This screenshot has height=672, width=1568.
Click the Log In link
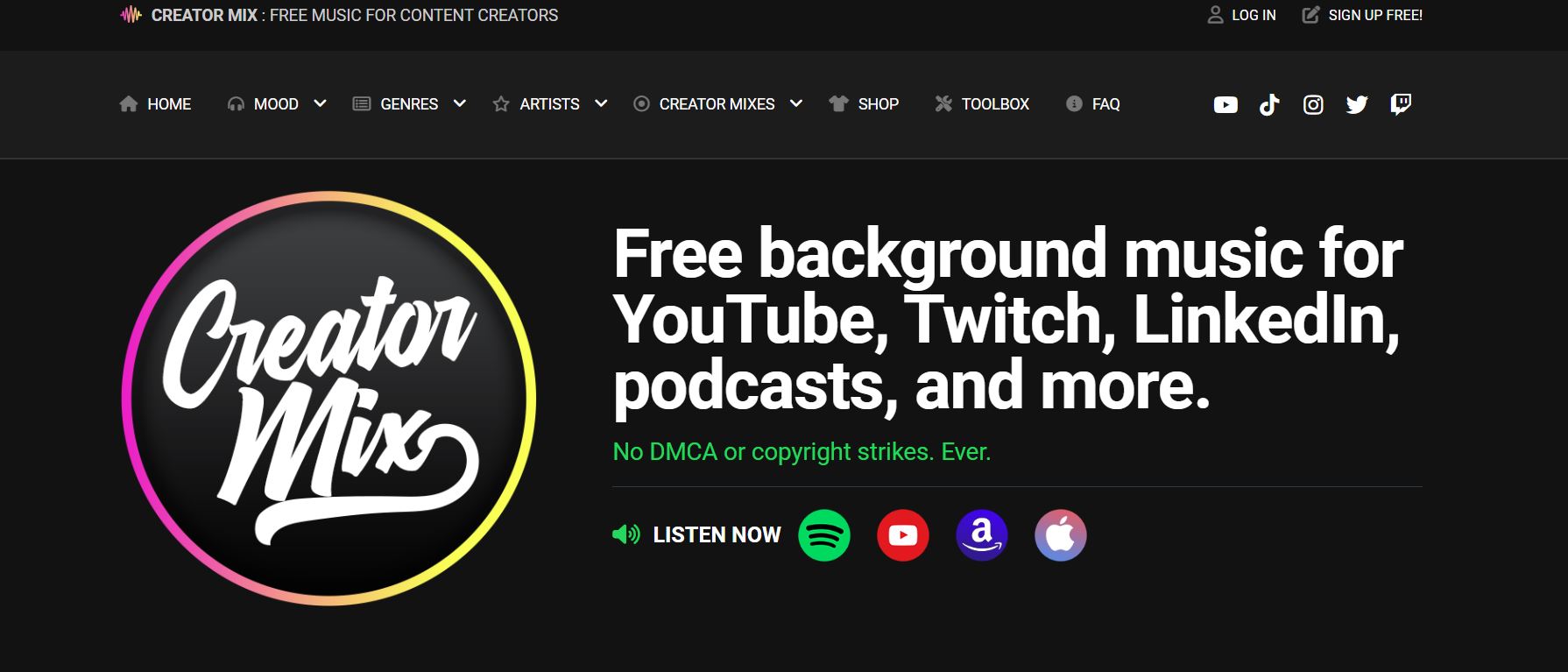click(1242, 15)
